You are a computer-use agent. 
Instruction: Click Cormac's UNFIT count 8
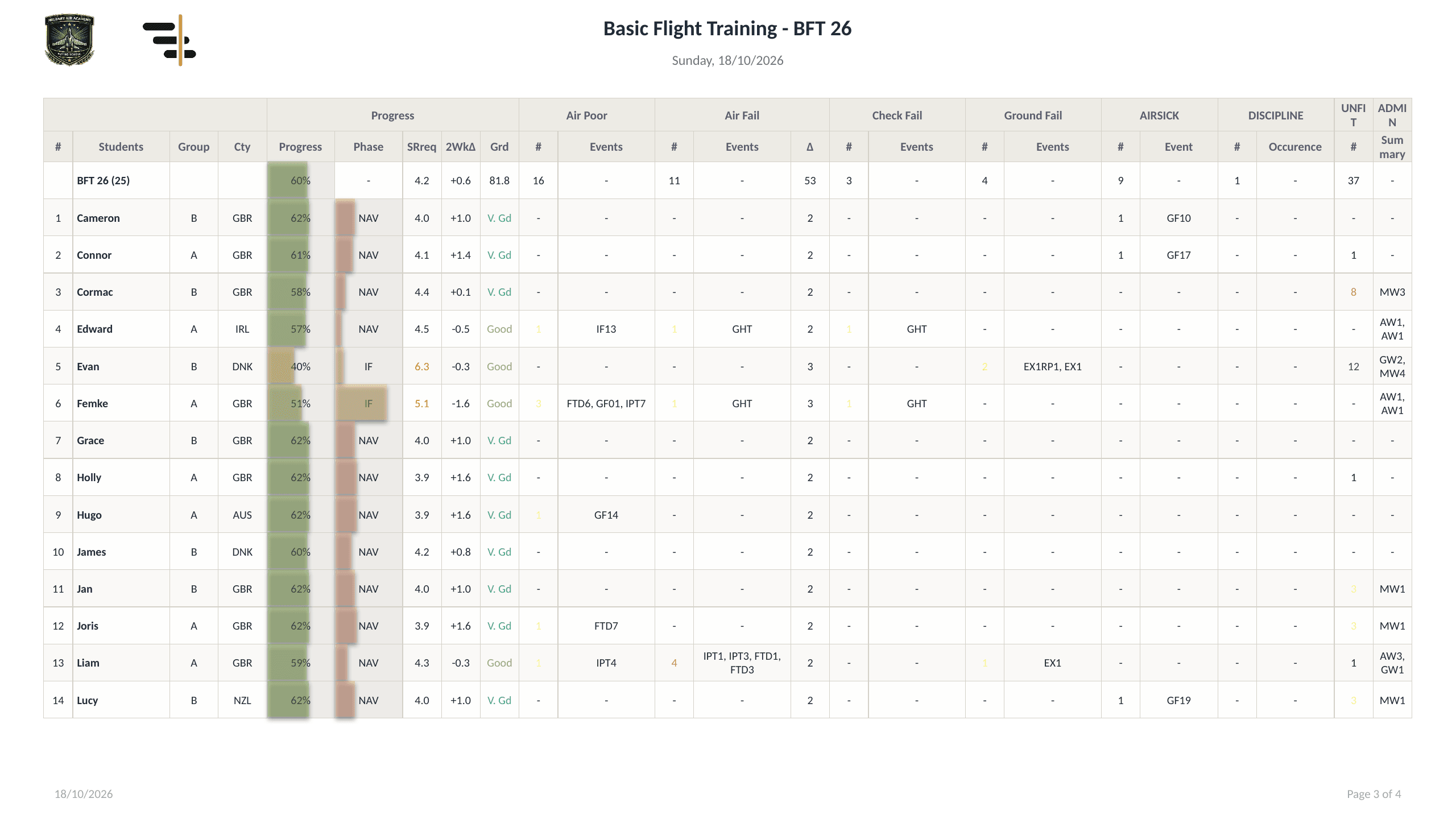point(1353,292)
